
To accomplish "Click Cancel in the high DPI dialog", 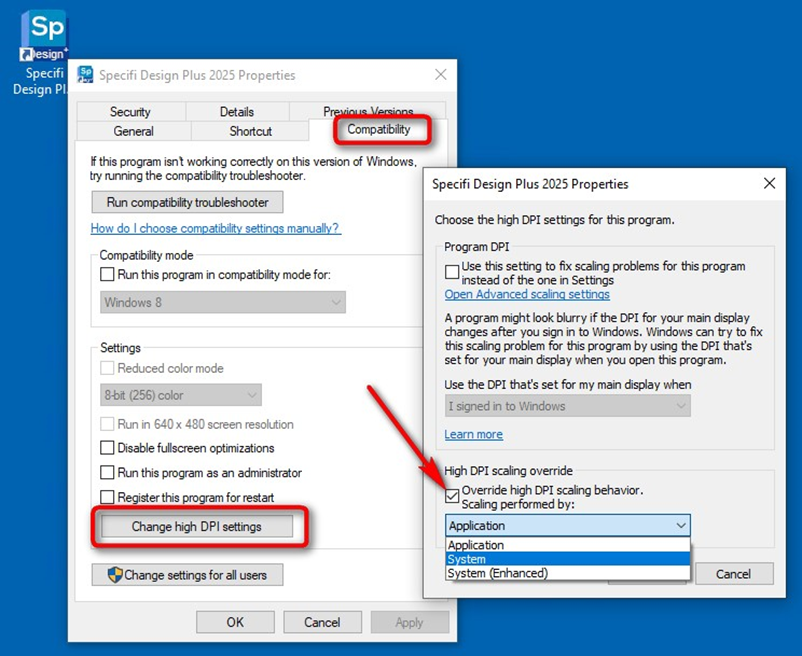I will point(734,574).
